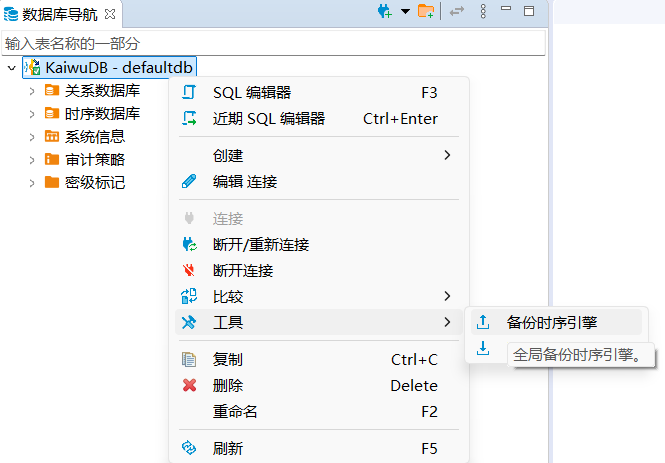Click the reconnect plug icon
The height and width of the screenshot is (463, 665).
coord(189,244)
